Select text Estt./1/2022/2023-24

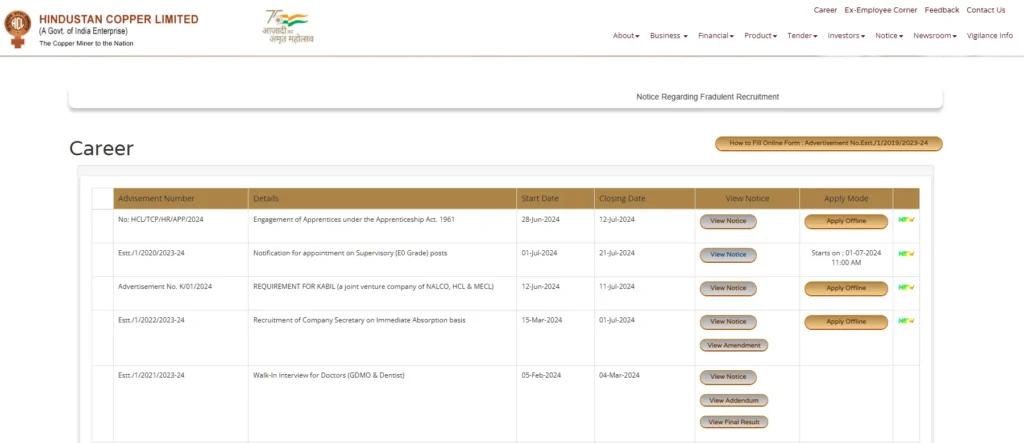coord(151,320)
